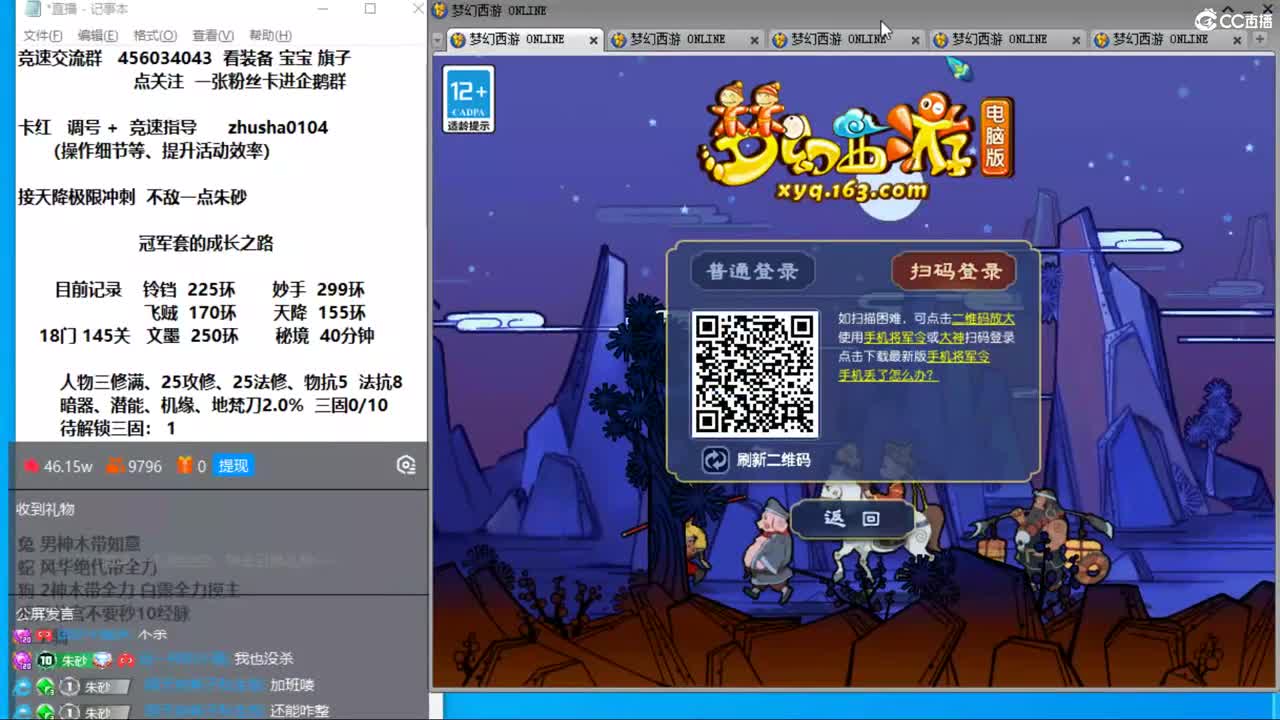
Task: Open the 编辑(E) menu in Notepad
Action: pos(98,35)
